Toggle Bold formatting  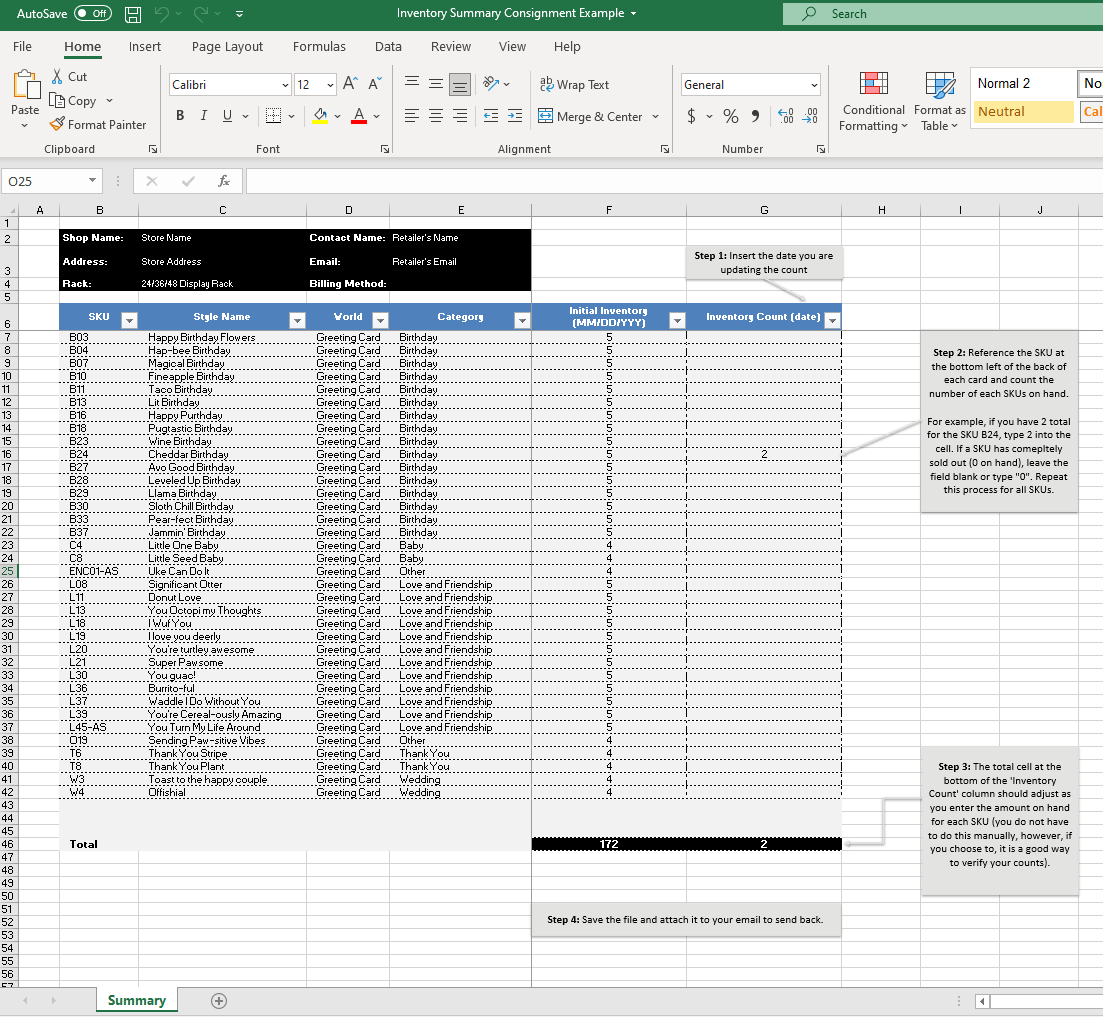click(180, 115)
